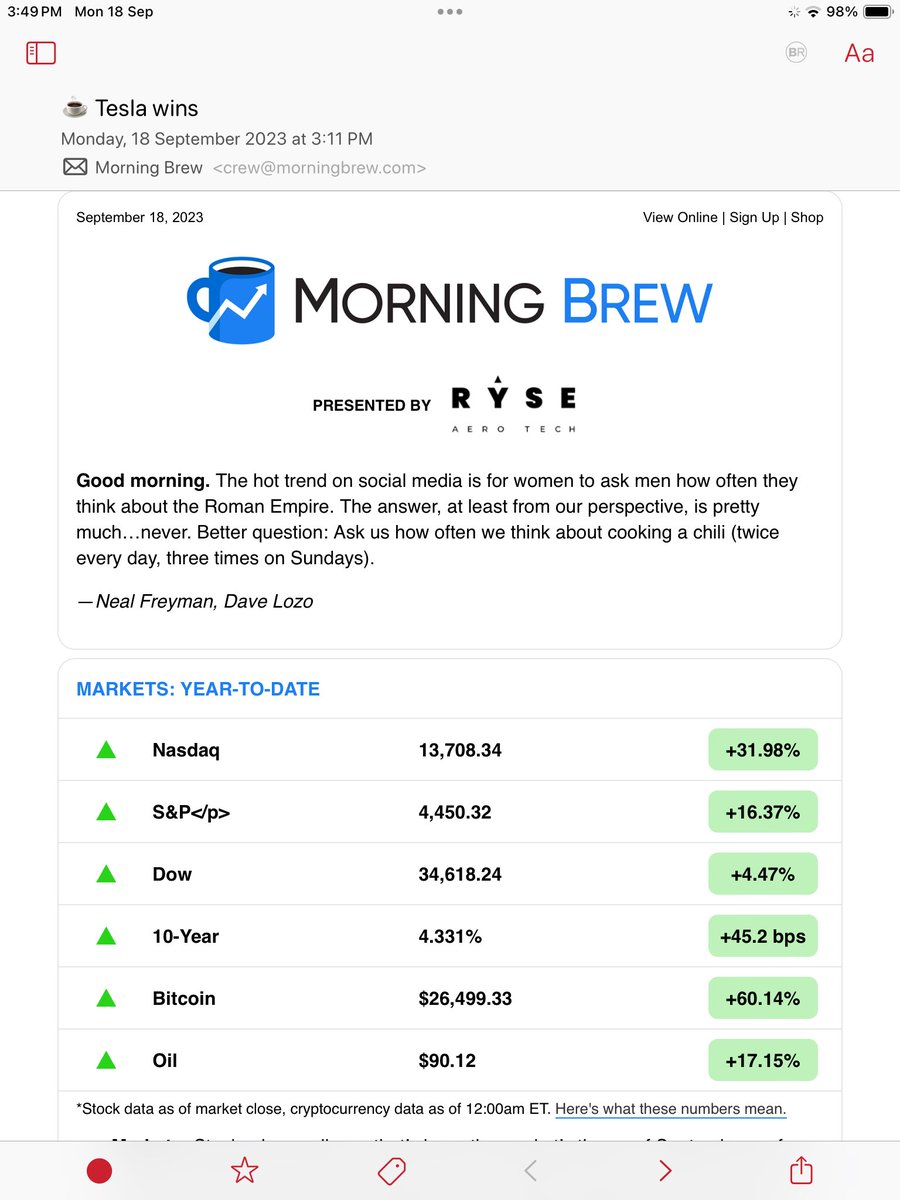The width and height of the screenshot is (900, 1200).
Task: Tap the Nasdaq +31.98% badge
Action: 763,750
